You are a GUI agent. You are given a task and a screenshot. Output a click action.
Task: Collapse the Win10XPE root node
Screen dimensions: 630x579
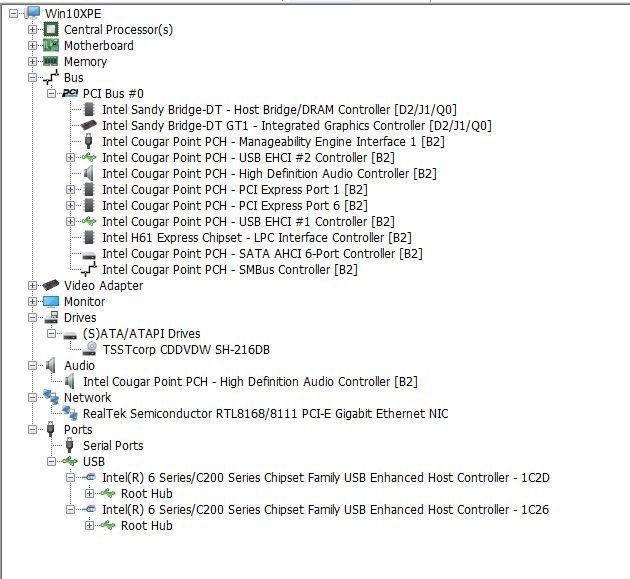pos(14,14)
